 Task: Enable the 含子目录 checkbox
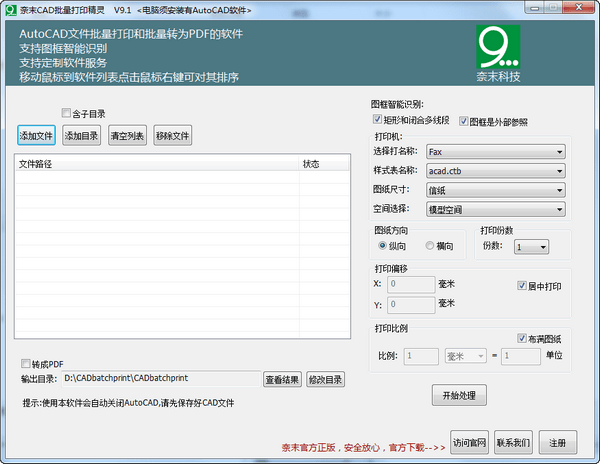pos(67,113)
